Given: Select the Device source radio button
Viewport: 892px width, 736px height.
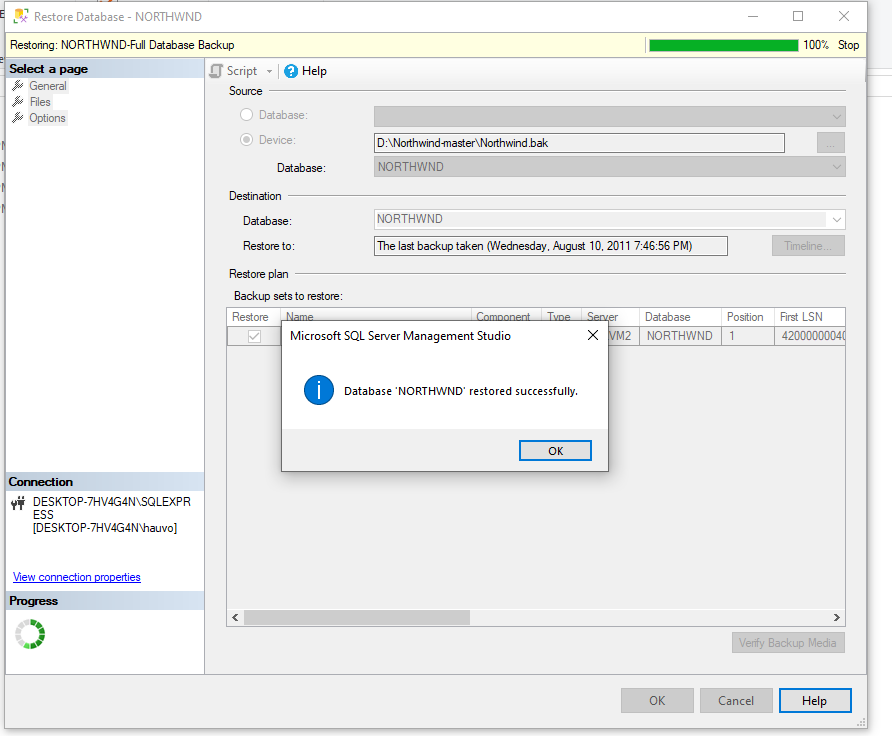Looking at the screenshot, I should pos(247,140).
